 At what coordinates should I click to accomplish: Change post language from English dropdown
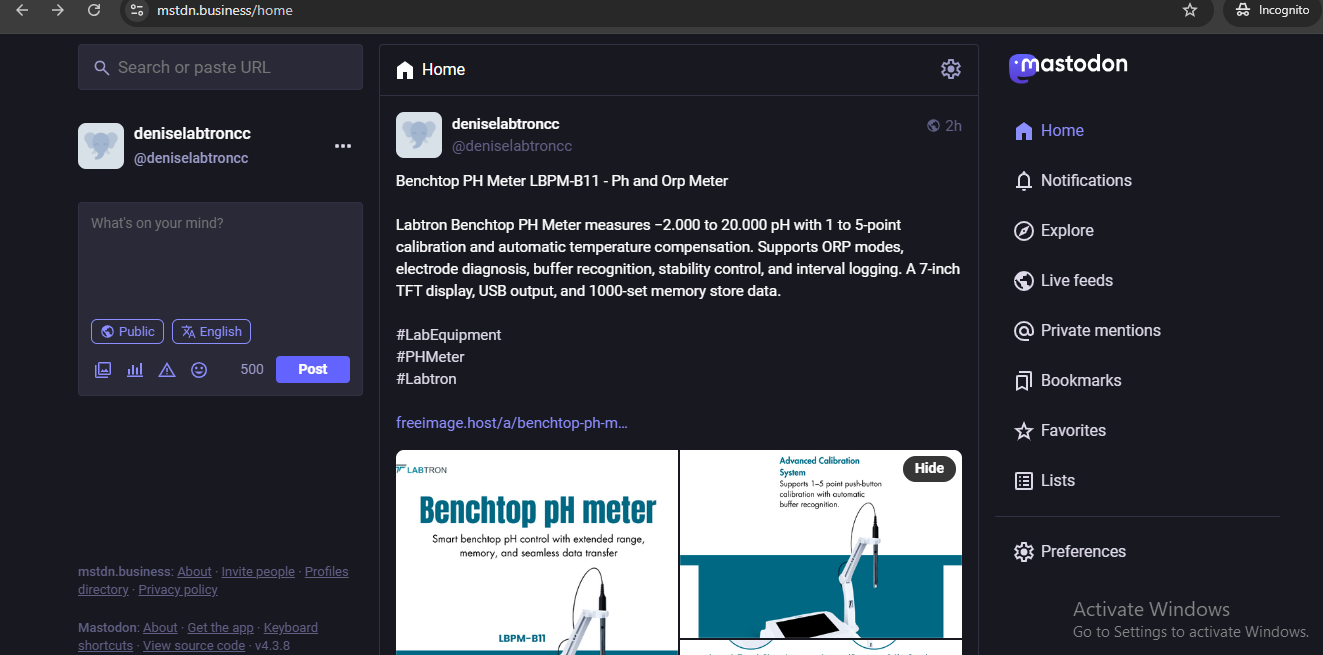point(211,332)
